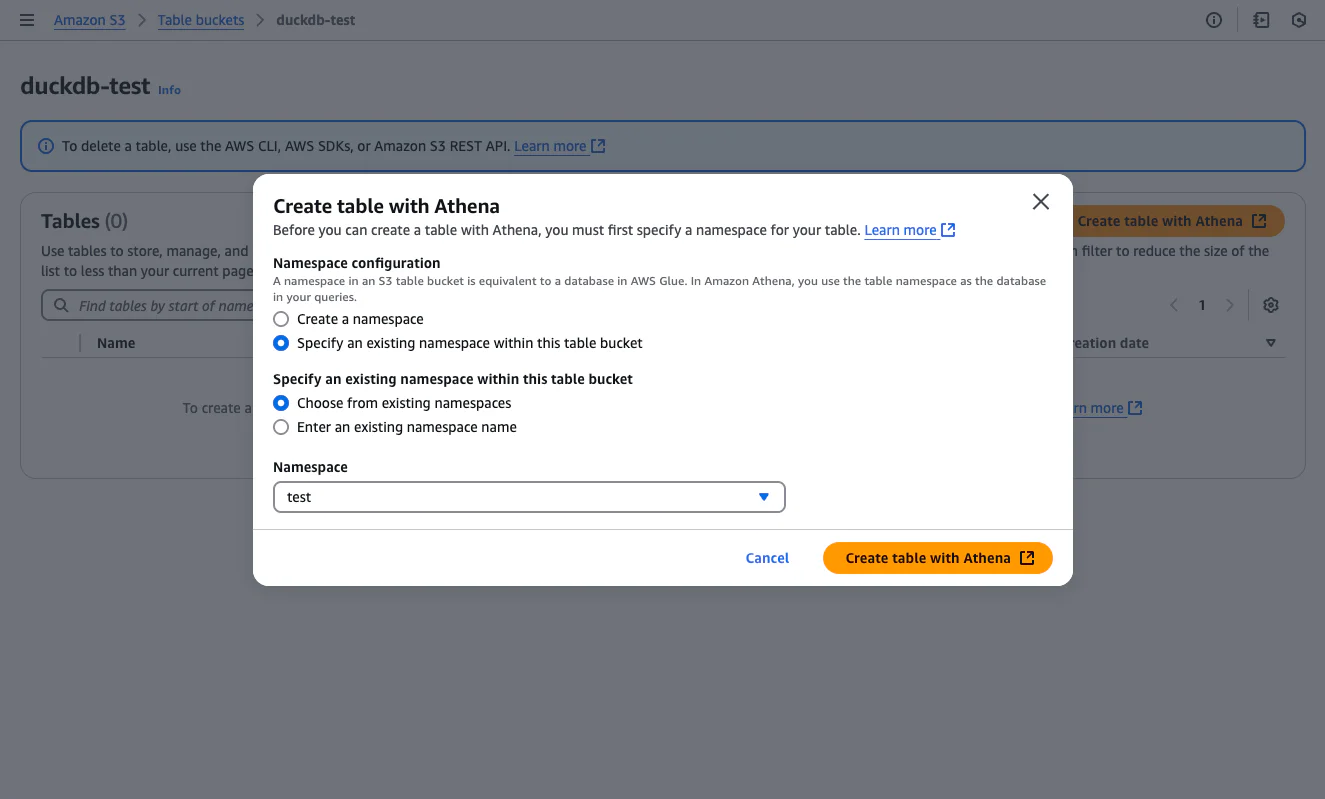Click the hexagon settings icon in top bar
1325x799 pixels.
(1299, 20)
